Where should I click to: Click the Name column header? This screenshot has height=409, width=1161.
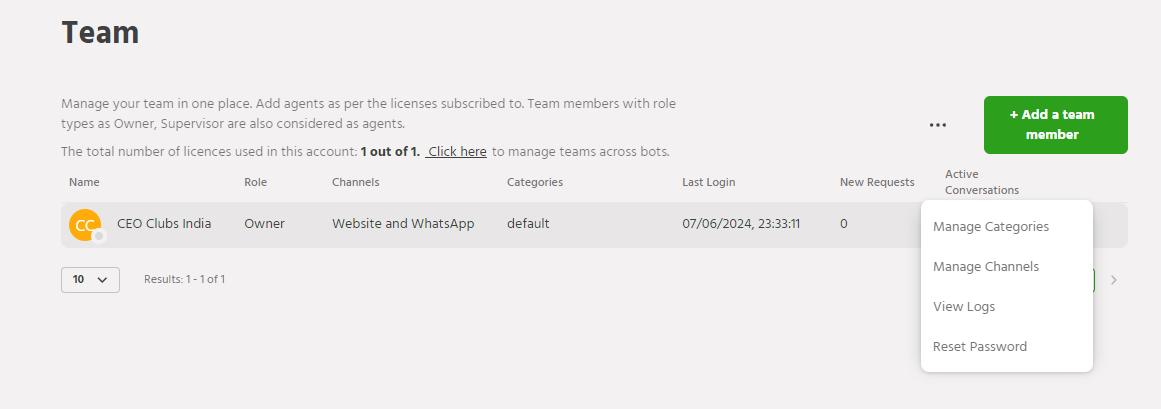[84, 182]
